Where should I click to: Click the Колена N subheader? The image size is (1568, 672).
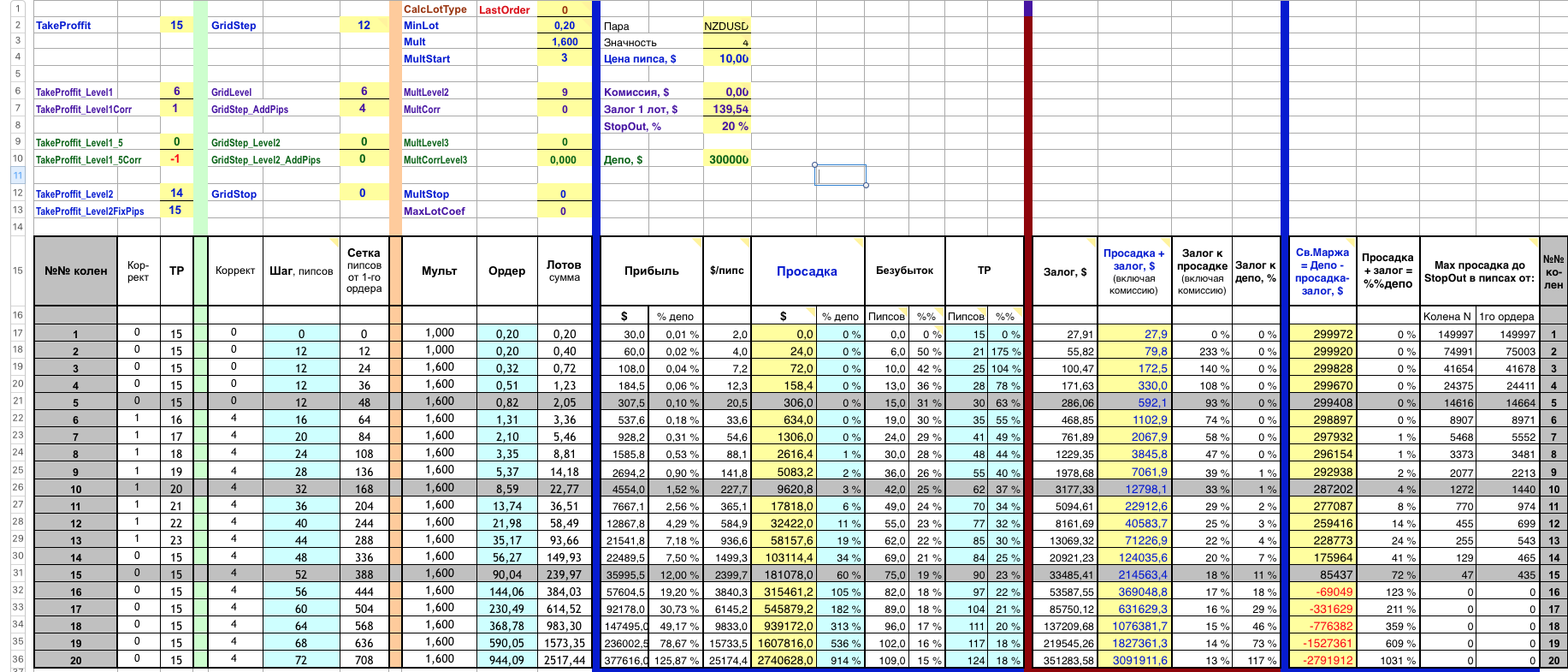(x=1447, y=317)
